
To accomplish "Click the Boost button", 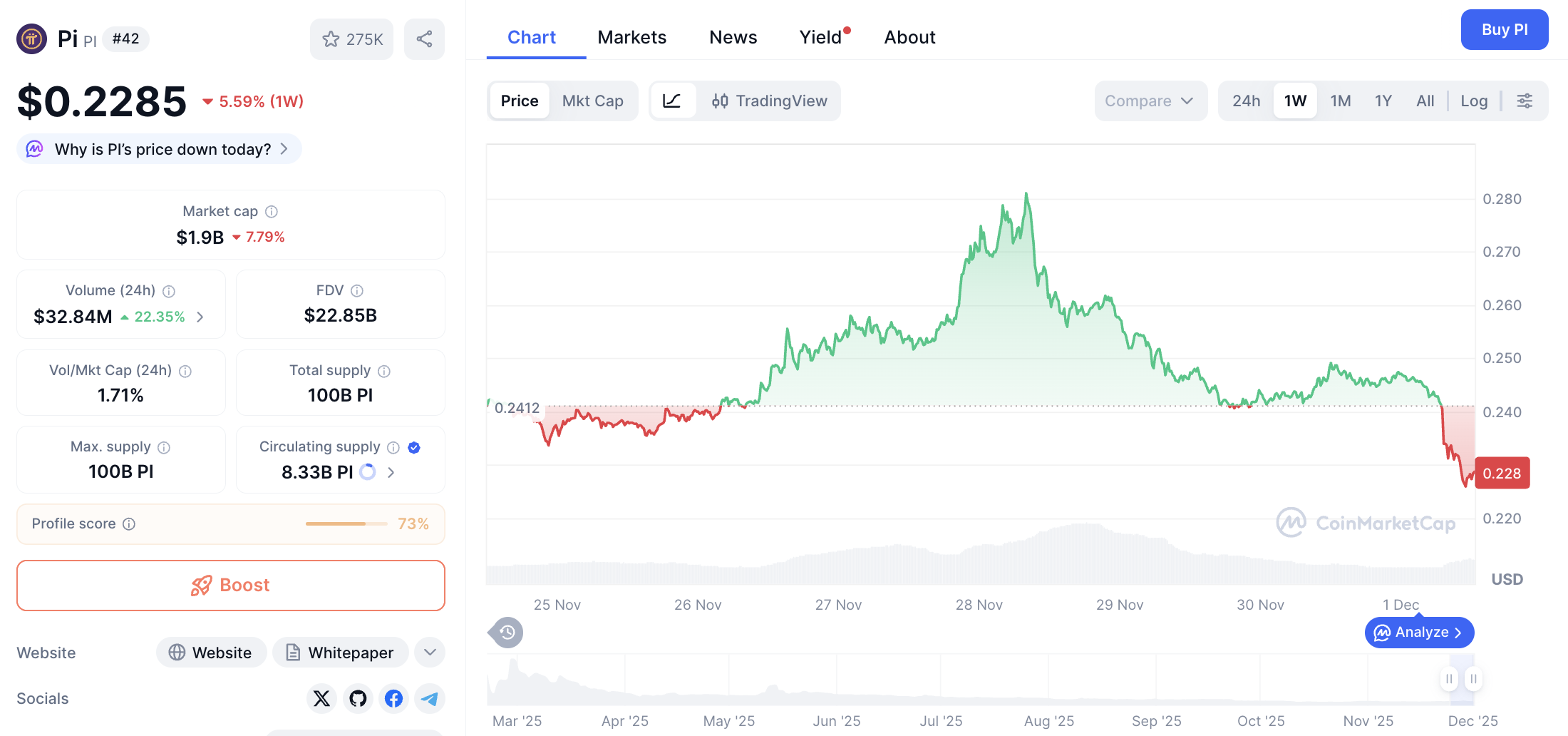I will 230,585.
